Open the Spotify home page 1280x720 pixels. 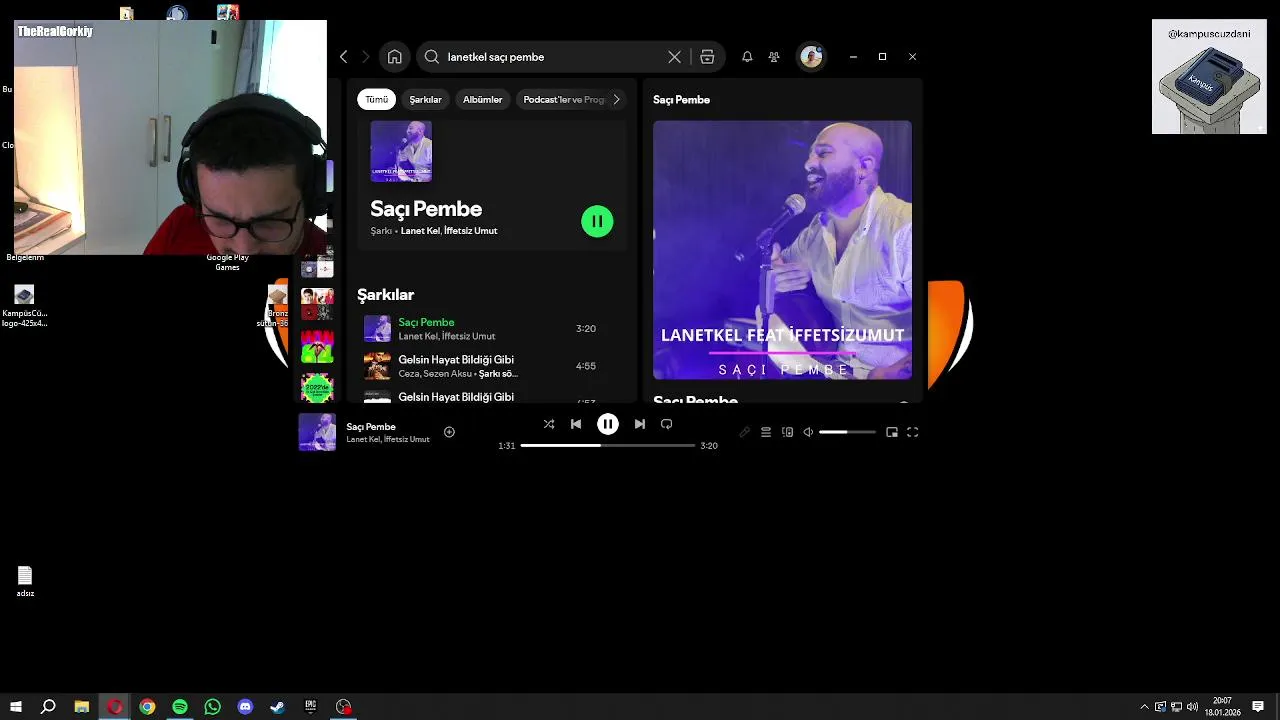point(395,57)
